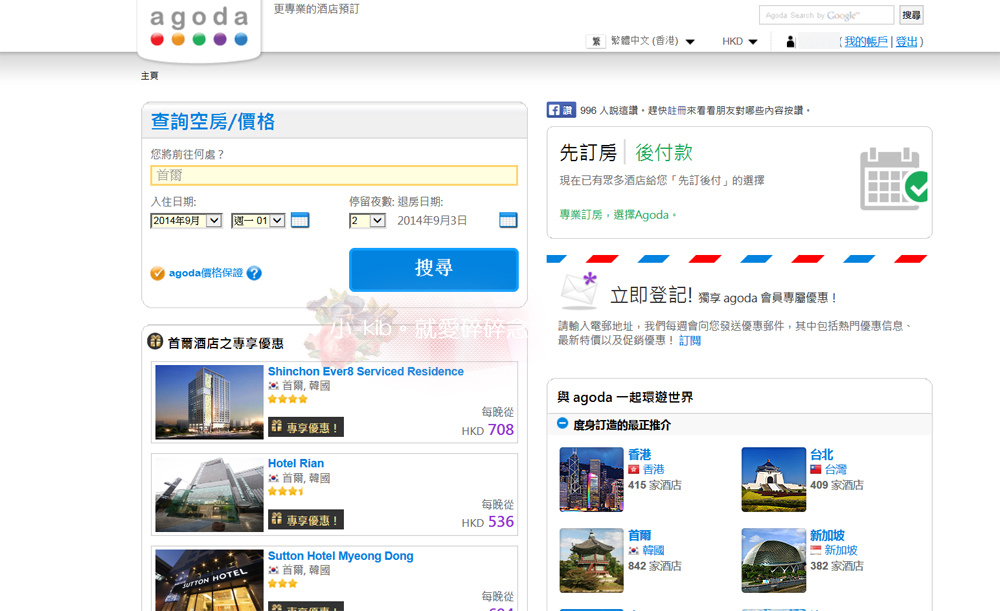1000x611 pixels.
Task: Click the 台北 destination title link
Action: point(822,454)
